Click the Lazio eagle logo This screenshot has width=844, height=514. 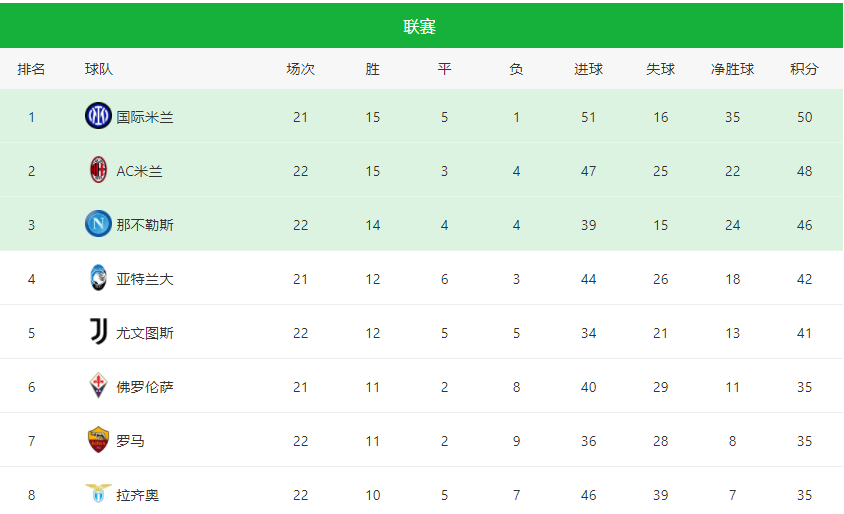click(99, 493)
